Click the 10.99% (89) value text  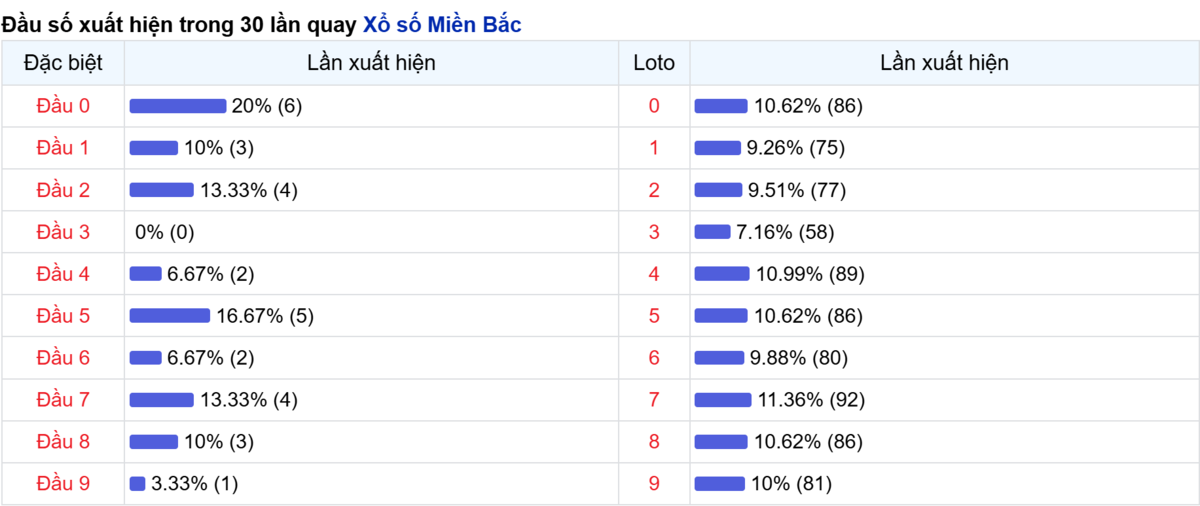809,274
